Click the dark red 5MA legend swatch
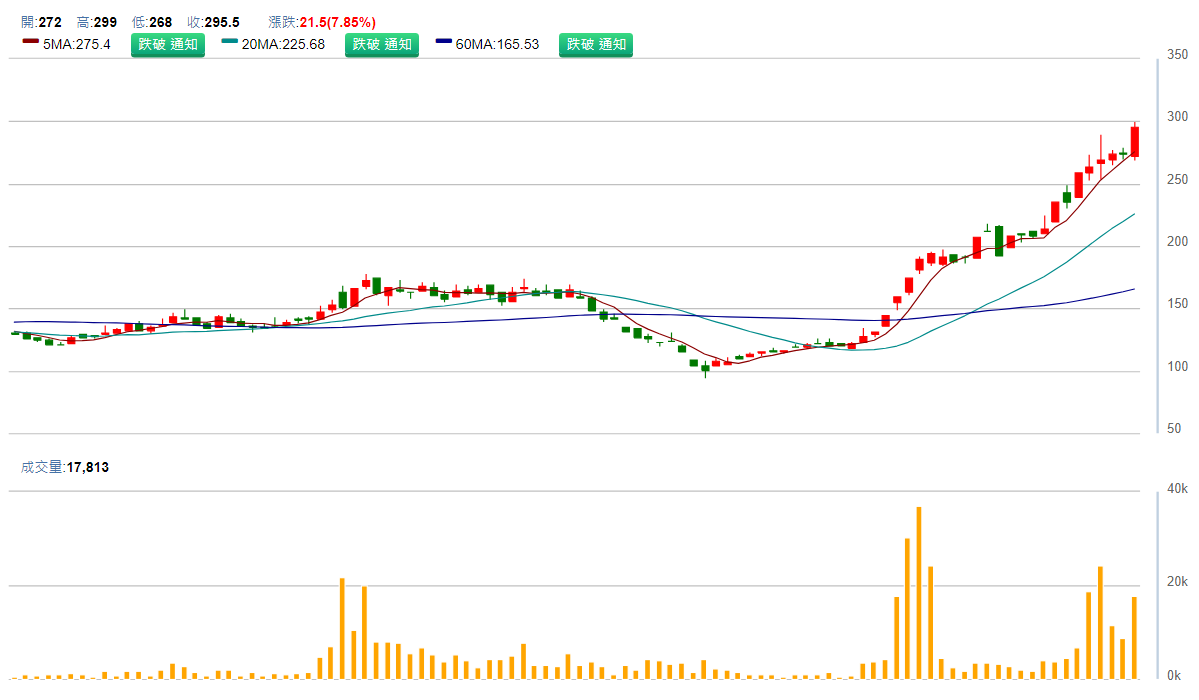 tap(30, 41)
